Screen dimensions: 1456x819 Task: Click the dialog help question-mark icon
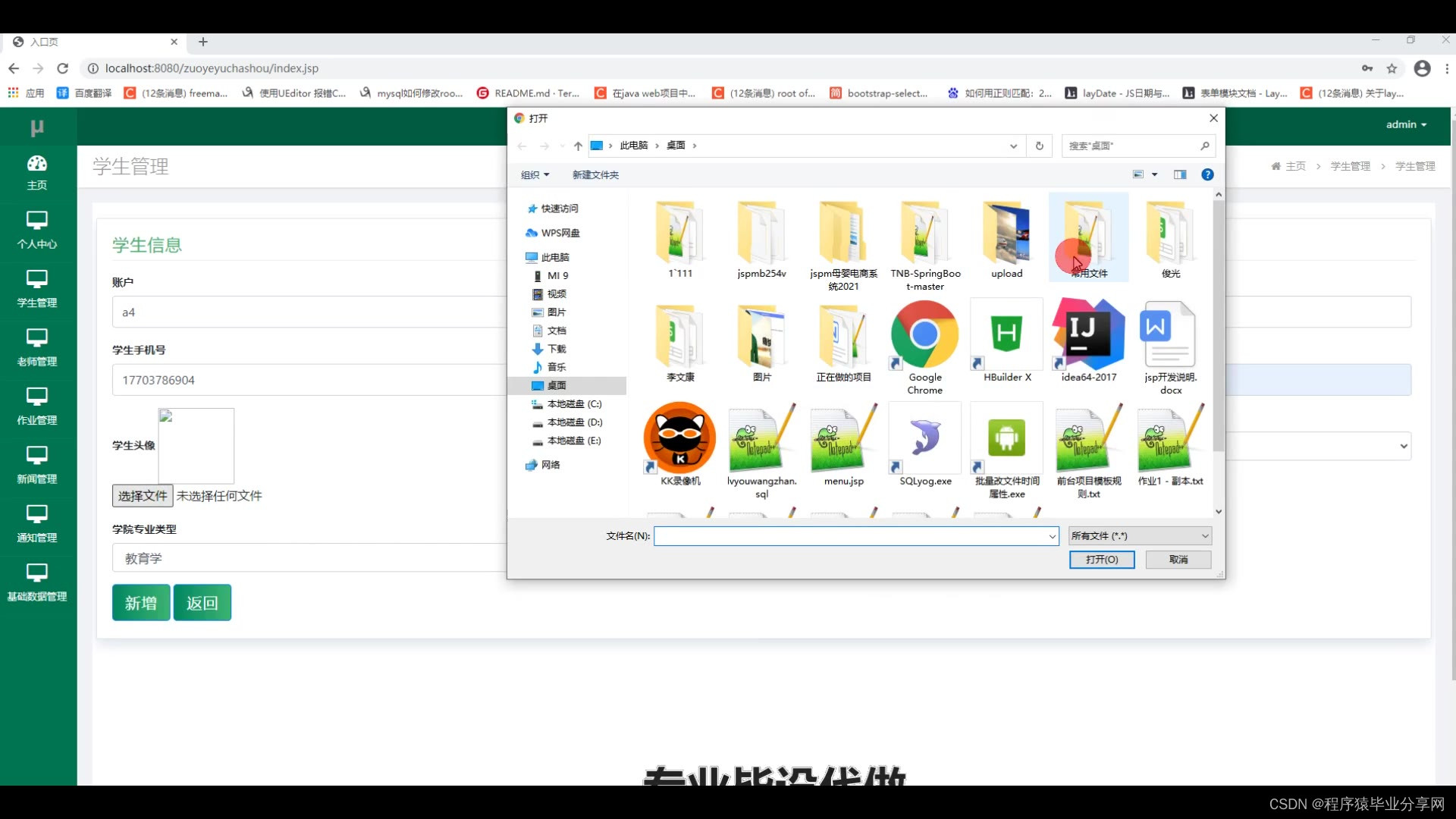[x=1207, y=175]
